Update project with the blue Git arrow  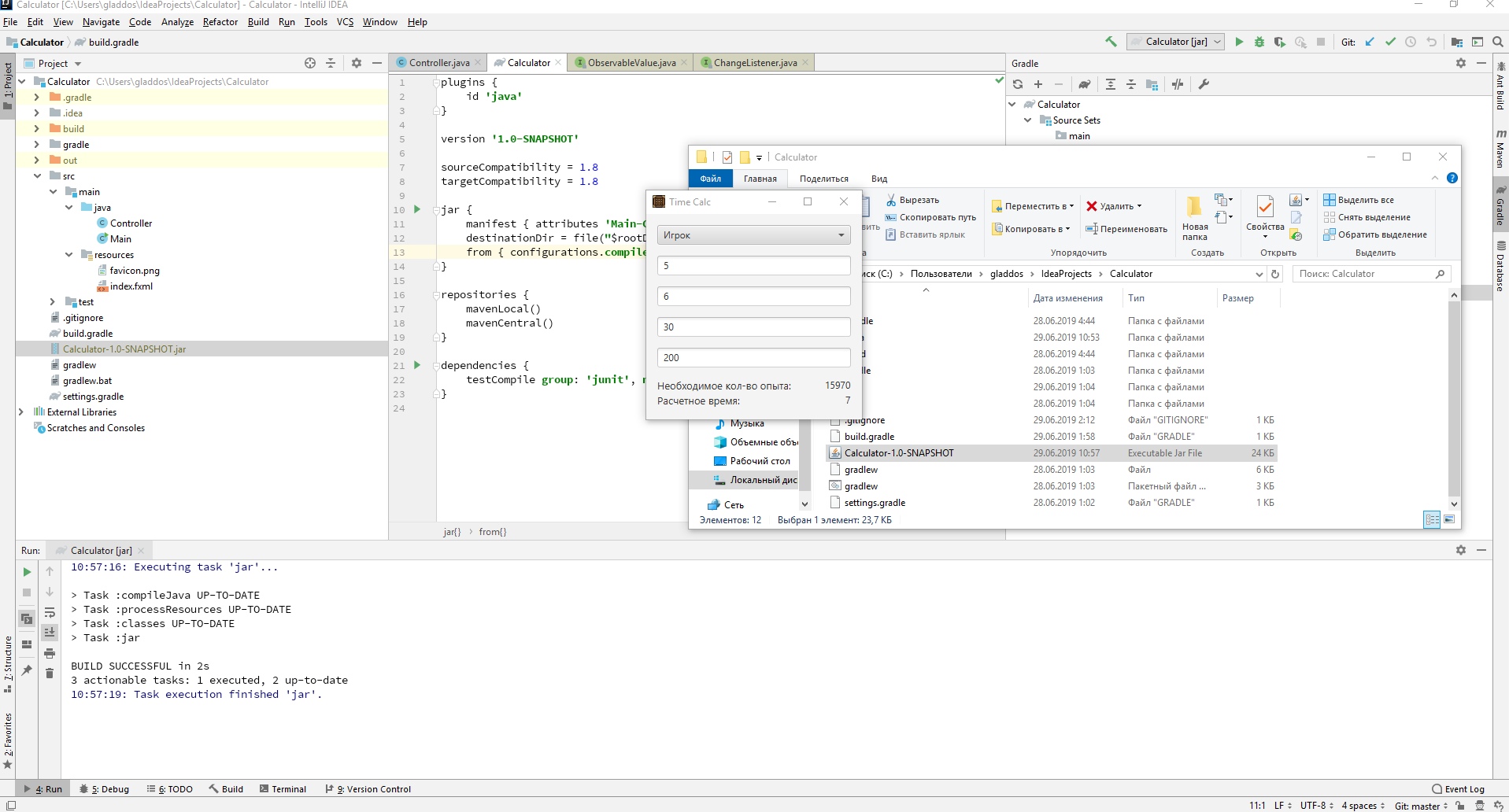(x=1370, y=42)
